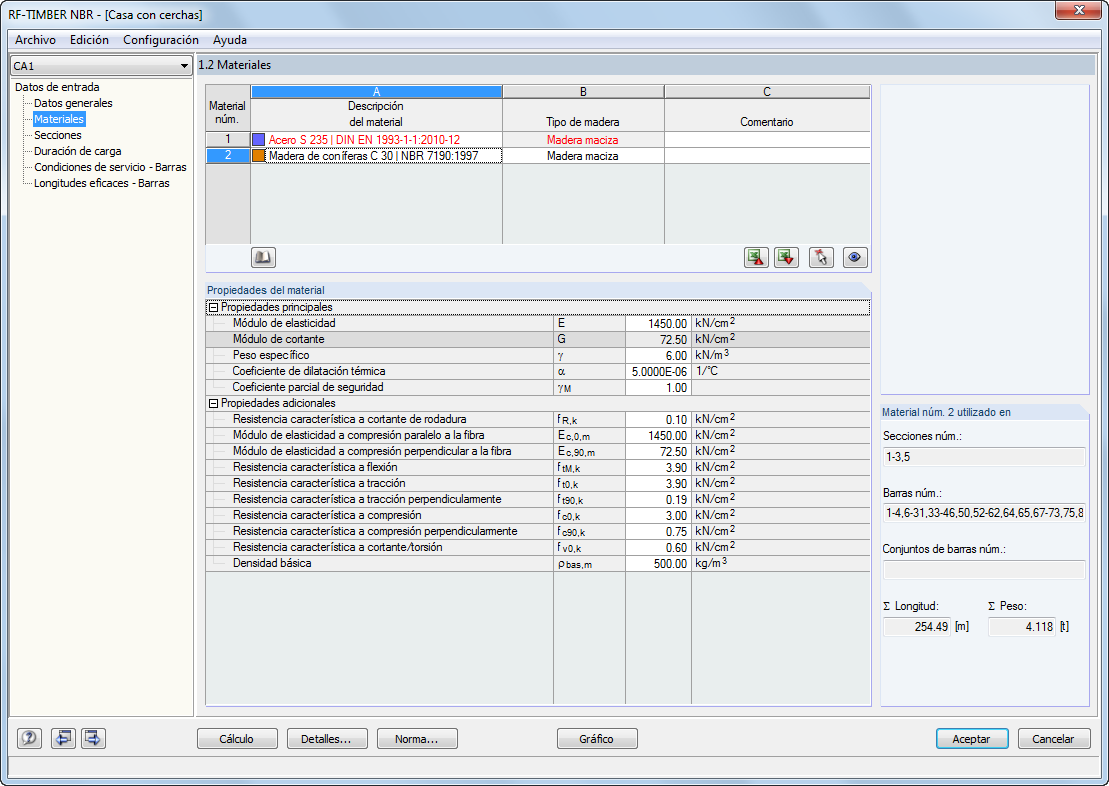Click the Peso específico value 6.00
The width and height of the screenshot is (1109, 786).
tap(658, 355)
